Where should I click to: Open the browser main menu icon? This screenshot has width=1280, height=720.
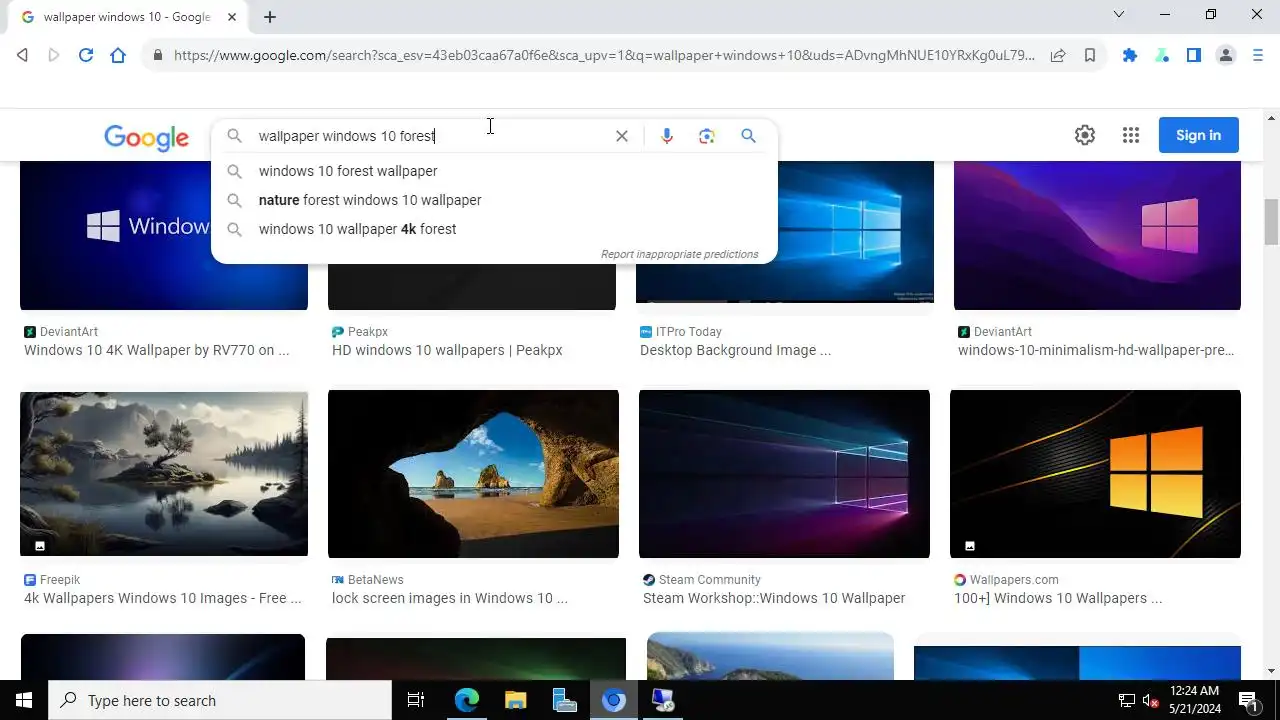click(1258, 56)
